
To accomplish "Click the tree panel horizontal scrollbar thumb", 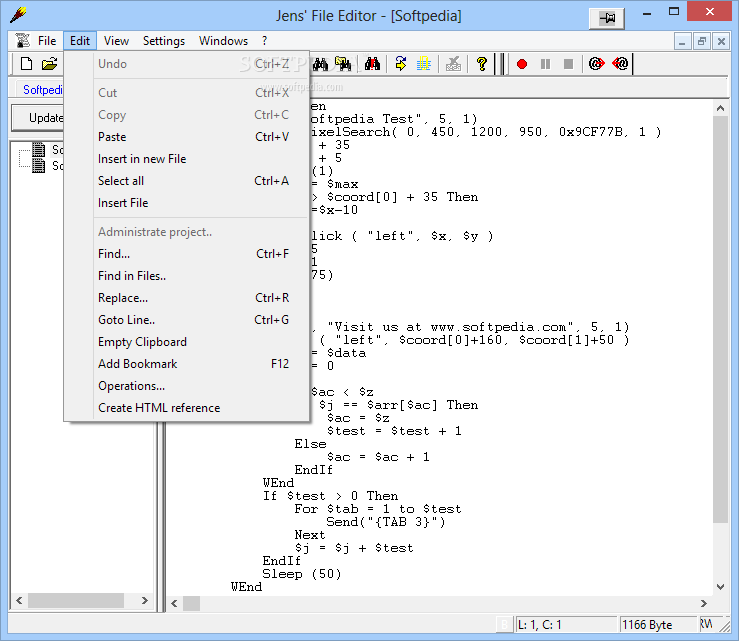I will [x=76, y=600].
